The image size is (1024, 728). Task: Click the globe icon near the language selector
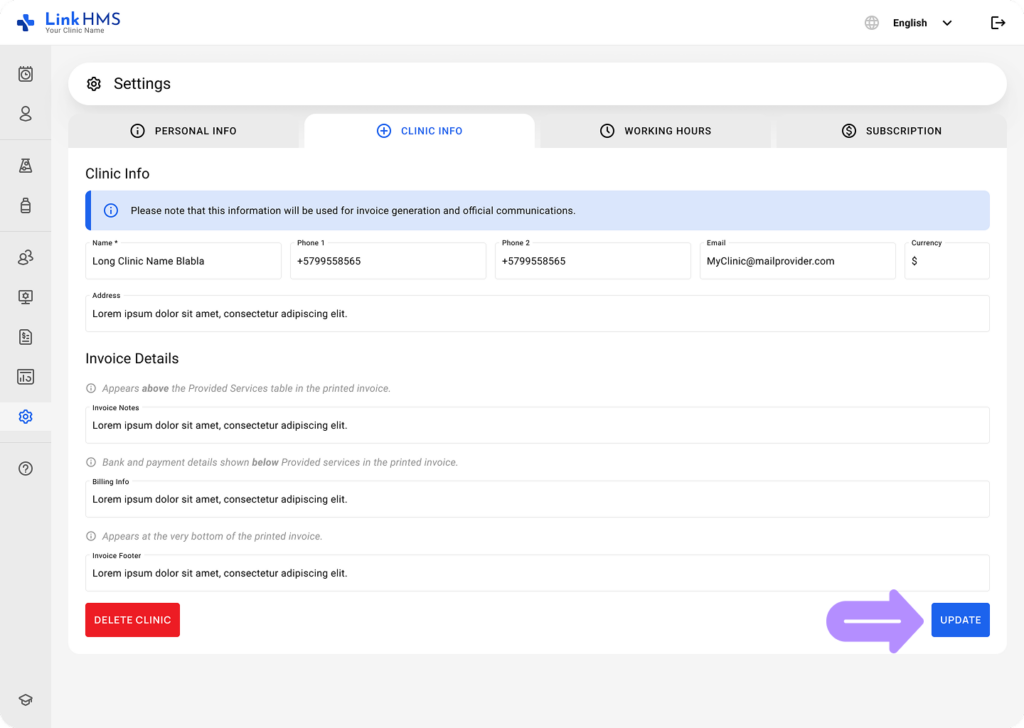click(x=870, y=22)
